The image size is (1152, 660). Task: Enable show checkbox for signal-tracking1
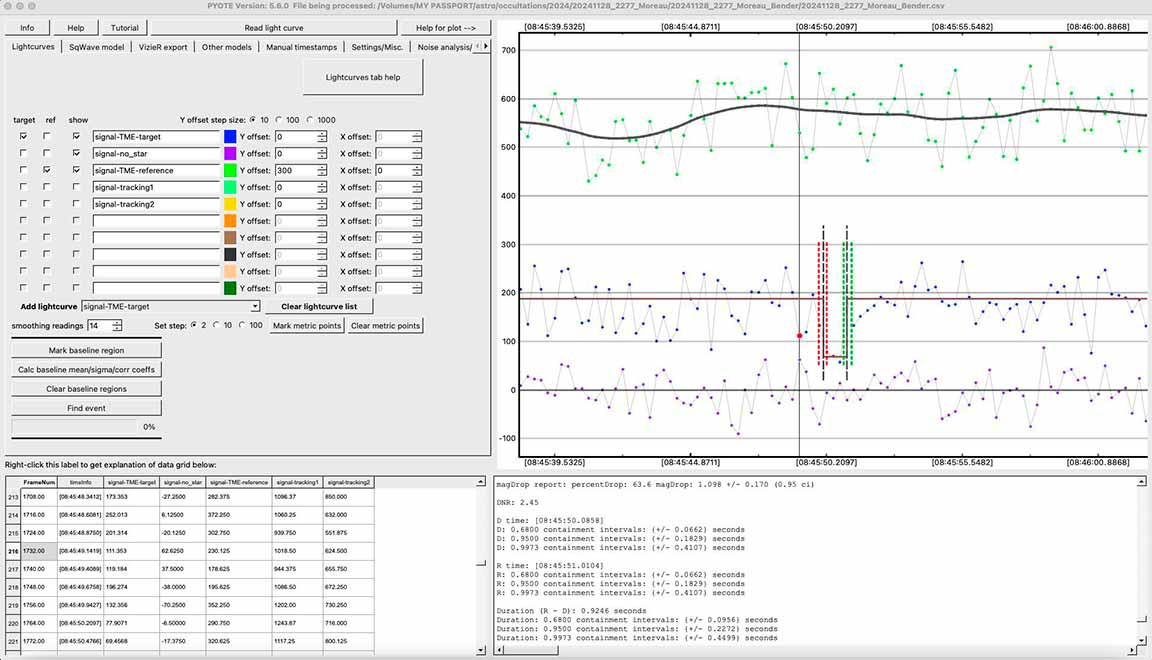(76, 187)
